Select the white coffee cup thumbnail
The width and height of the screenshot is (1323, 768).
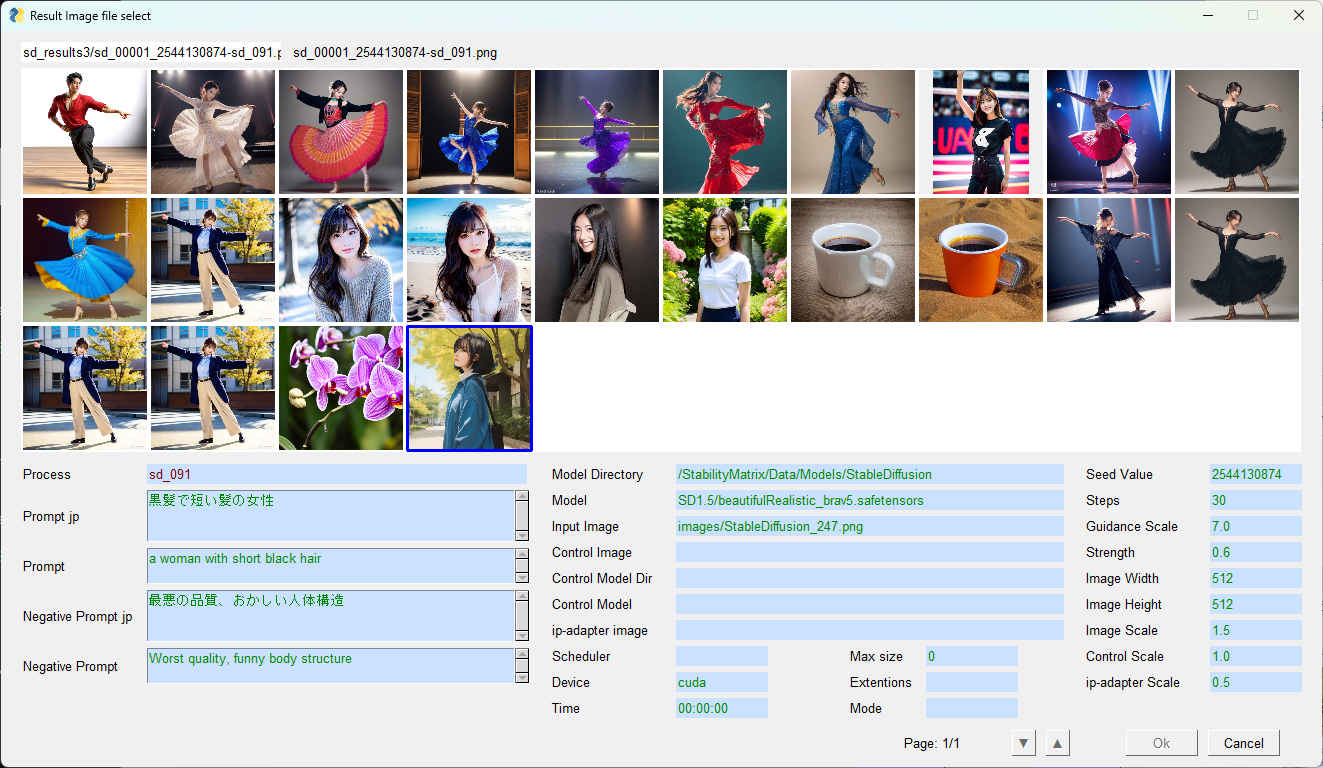click(x=853, y=260)
